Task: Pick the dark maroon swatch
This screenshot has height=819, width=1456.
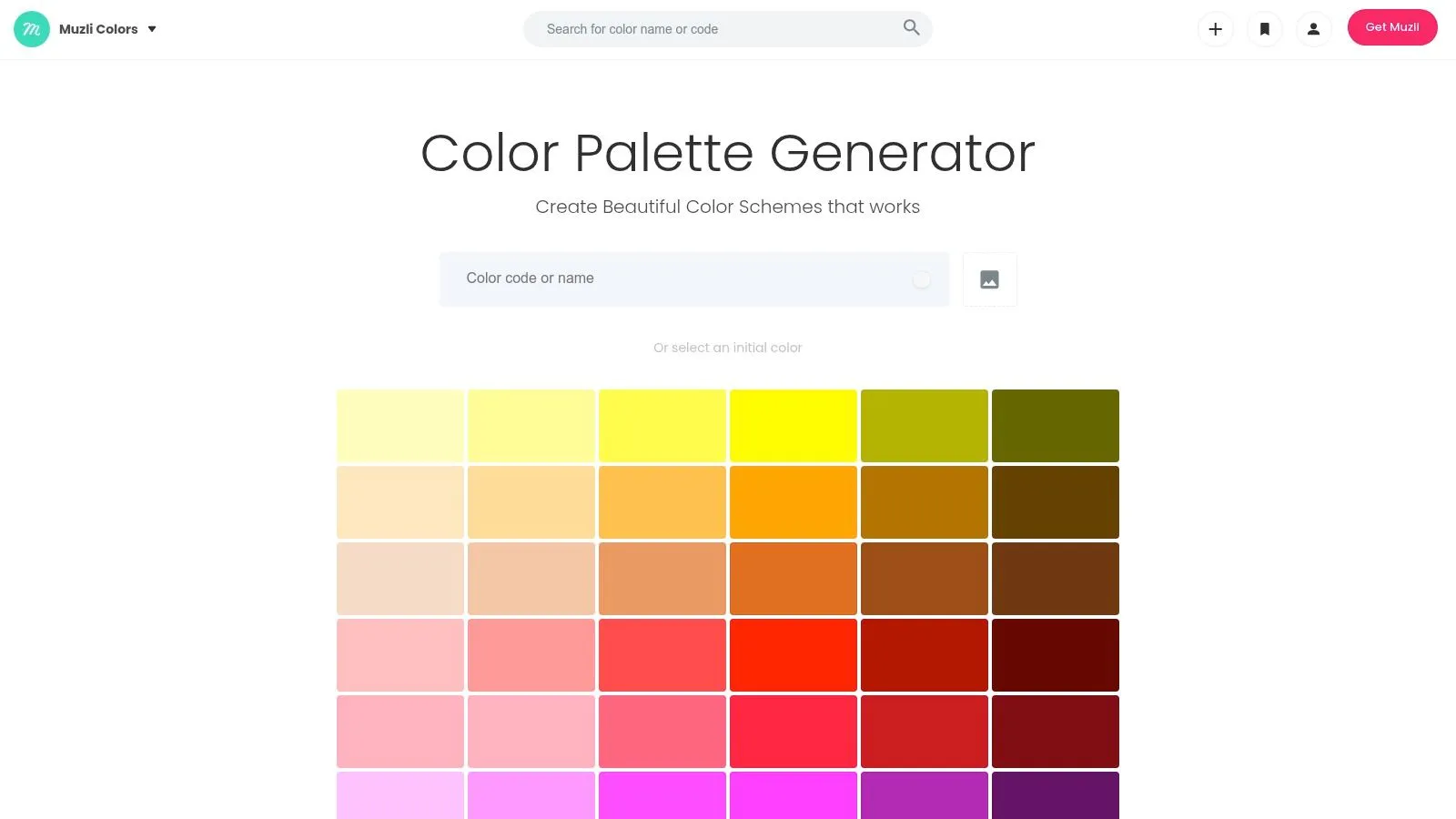Action: click(1056, 654)
